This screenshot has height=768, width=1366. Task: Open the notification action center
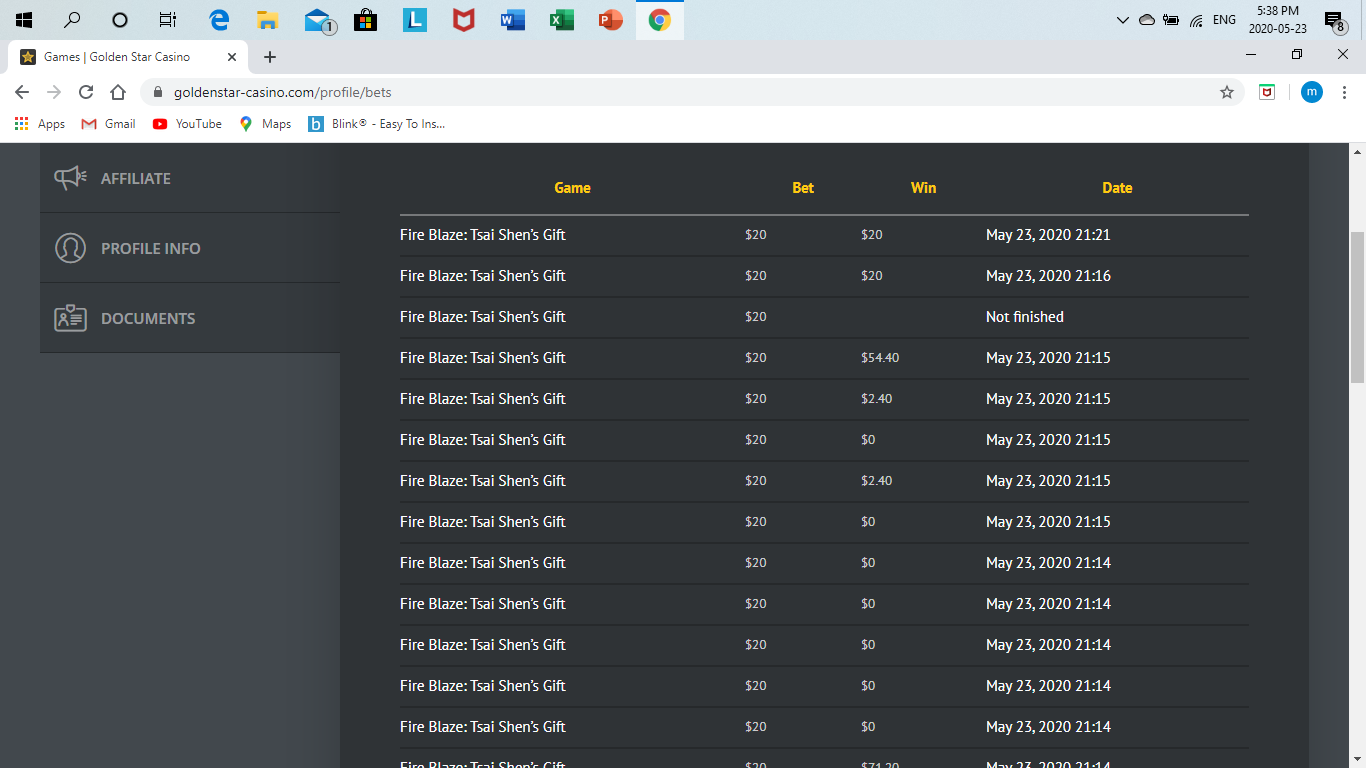click(1334, 20)
